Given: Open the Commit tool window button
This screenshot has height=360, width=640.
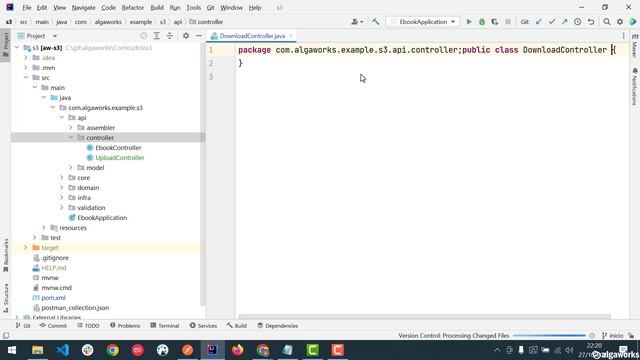Looking at the screenshot, I should [x=53, y=325].
